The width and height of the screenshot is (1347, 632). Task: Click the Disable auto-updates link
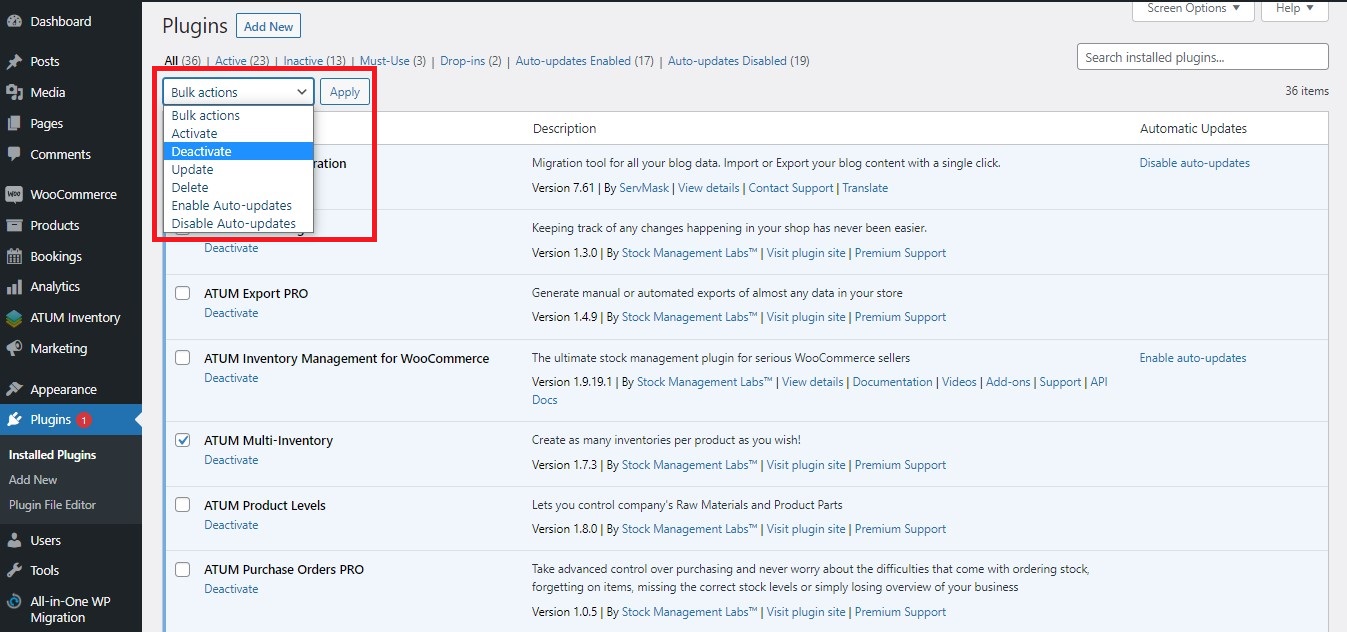tap(1194, 163)
